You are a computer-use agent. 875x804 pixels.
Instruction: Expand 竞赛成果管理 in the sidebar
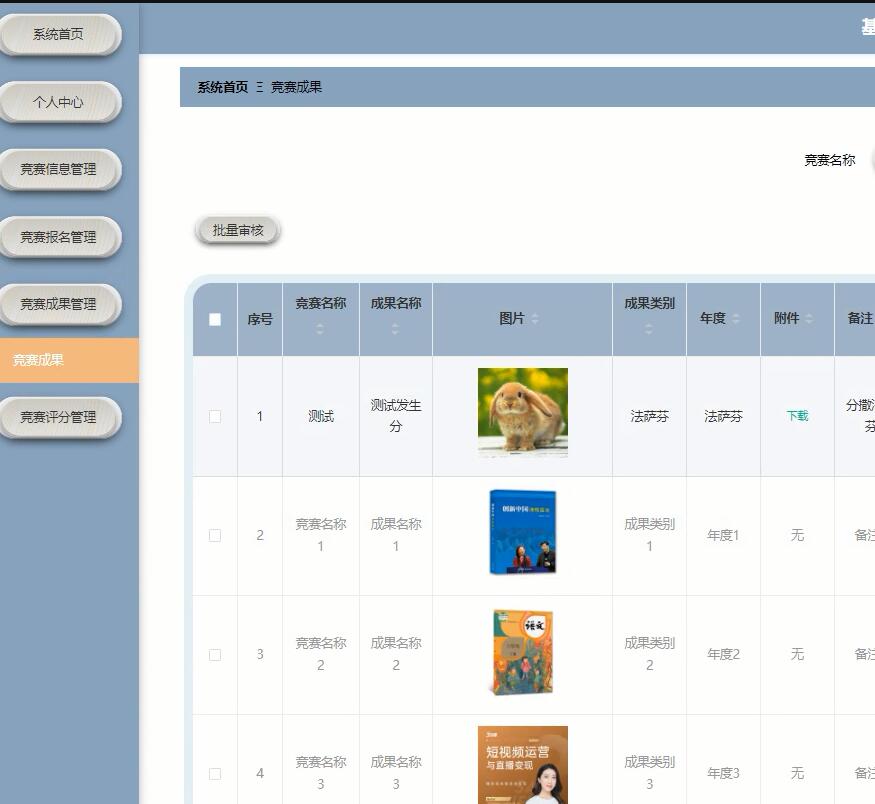coord(58,305)
